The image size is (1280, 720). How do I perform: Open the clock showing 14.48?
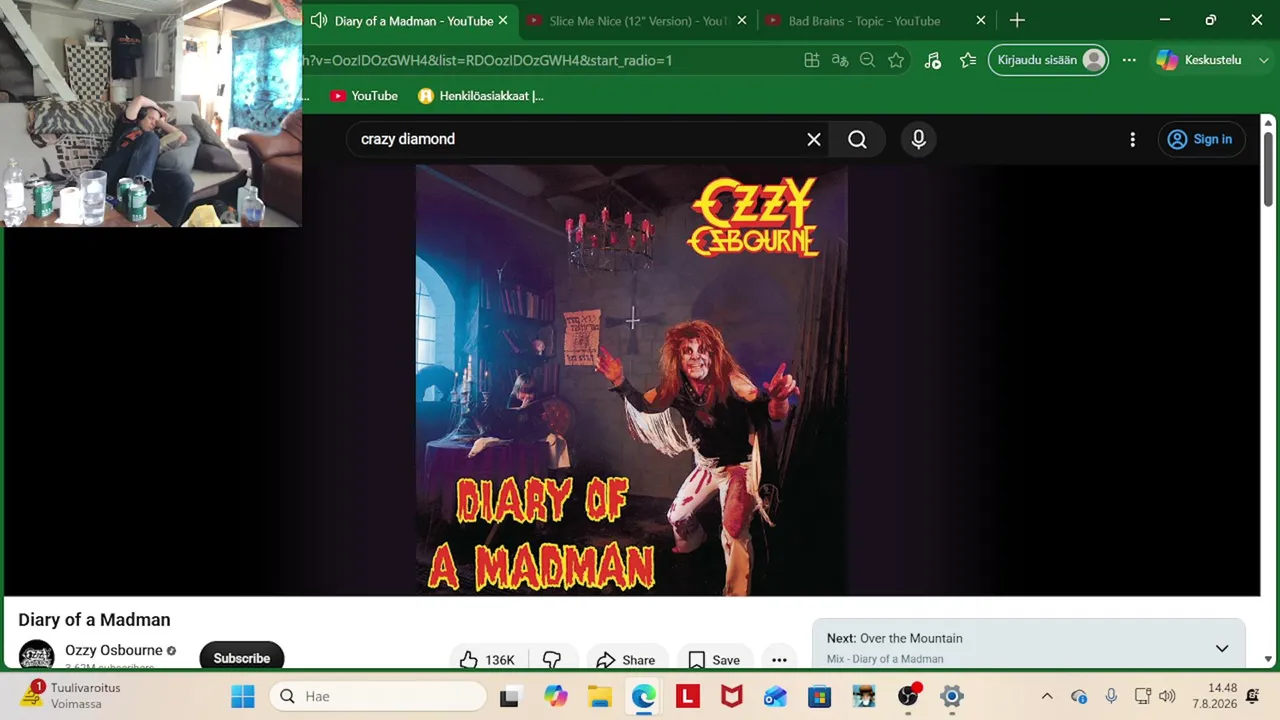1215,696
